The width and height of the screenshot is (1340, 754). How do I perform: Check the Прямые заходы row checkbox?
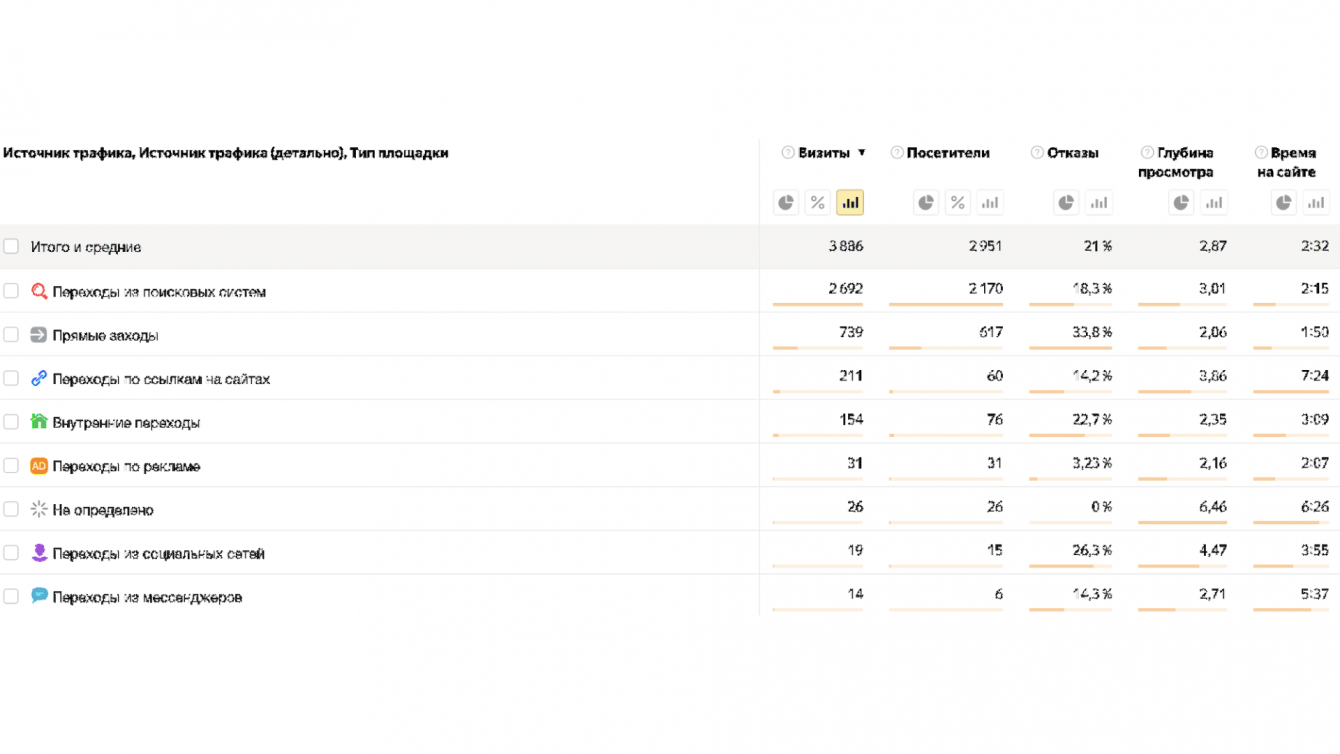click(11, 334)
